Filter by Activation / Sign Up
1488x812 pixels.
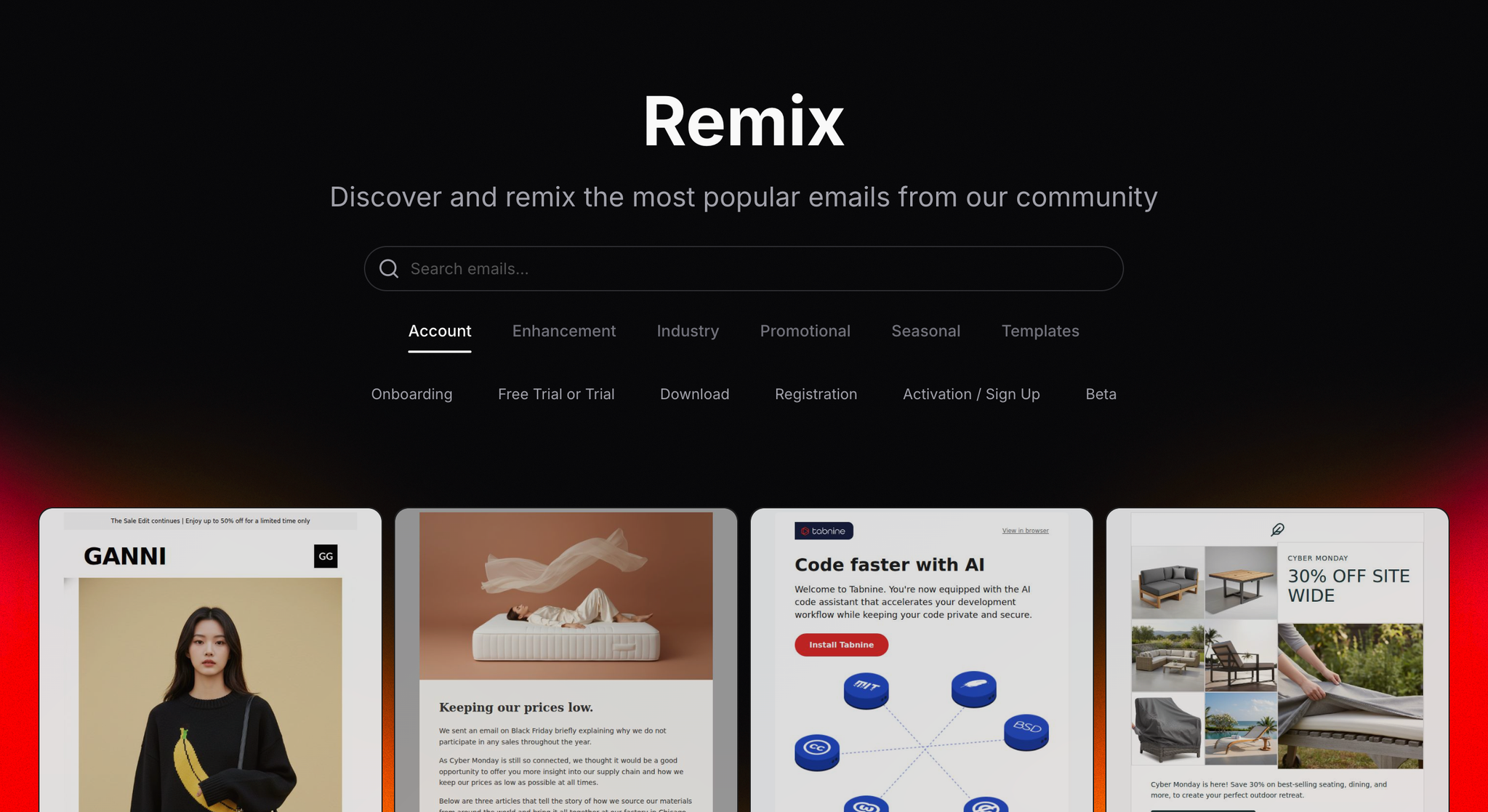click(x=970, y=394)
